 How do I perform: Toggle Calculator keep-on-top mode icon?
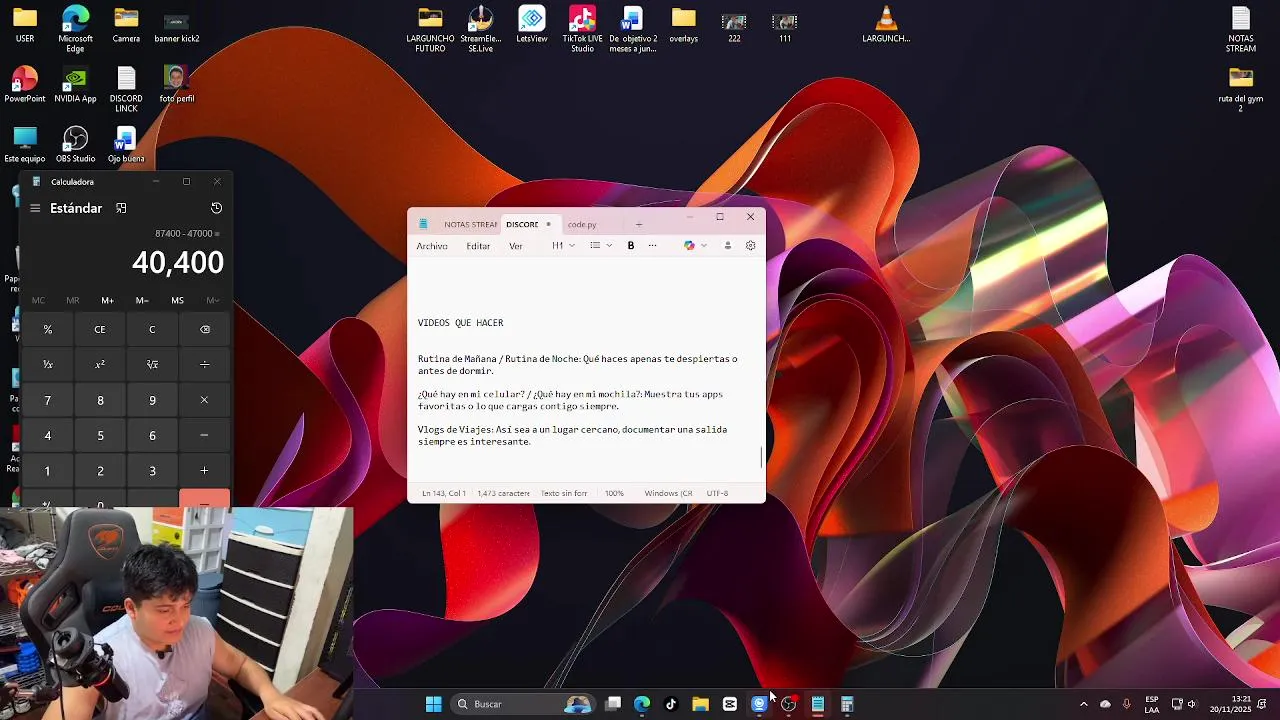click(x=121, y=208)
